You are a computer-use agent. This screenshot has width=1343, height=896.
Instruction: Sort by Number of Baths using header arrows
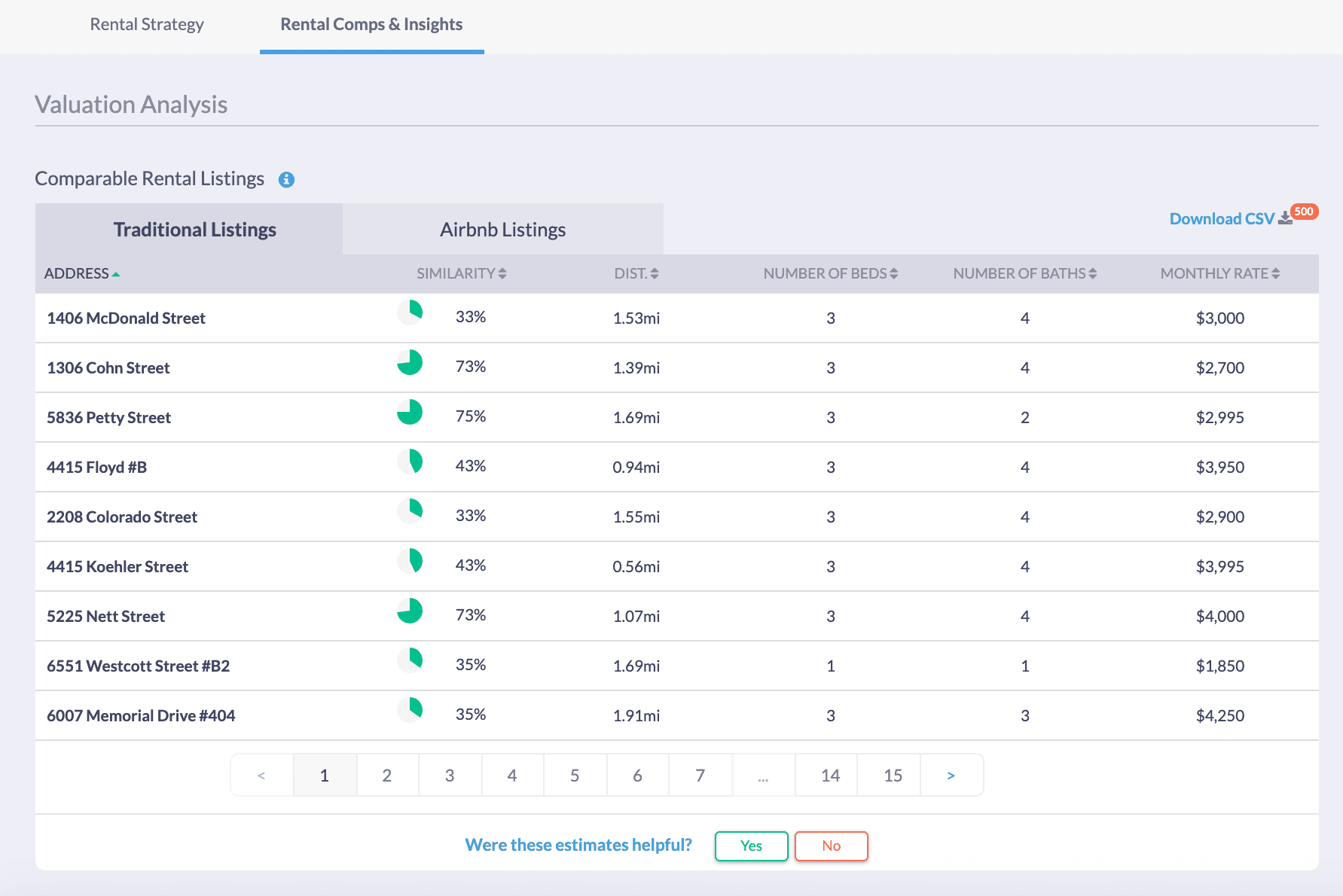(x=1091, y=273)
